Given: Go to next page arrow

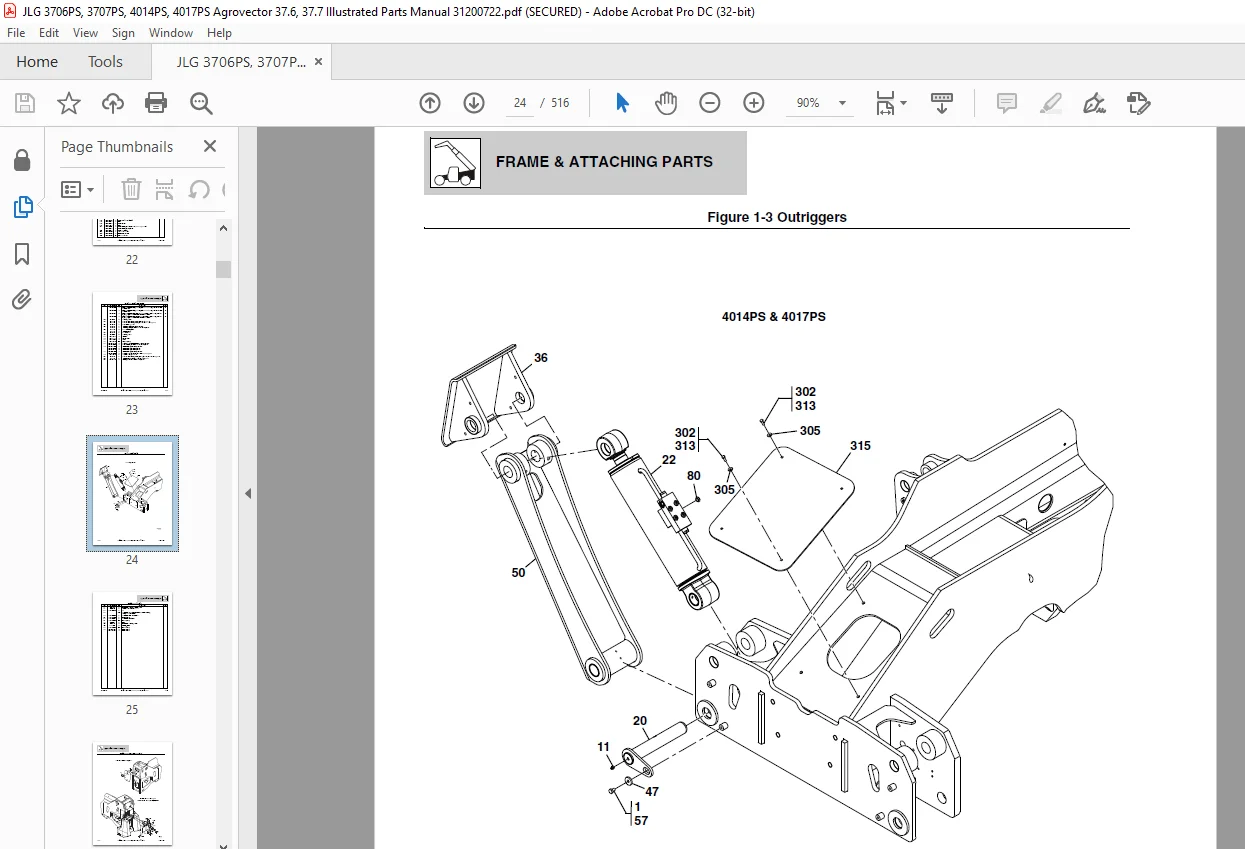Looking at the screenshot, I should tap(474, 103).
